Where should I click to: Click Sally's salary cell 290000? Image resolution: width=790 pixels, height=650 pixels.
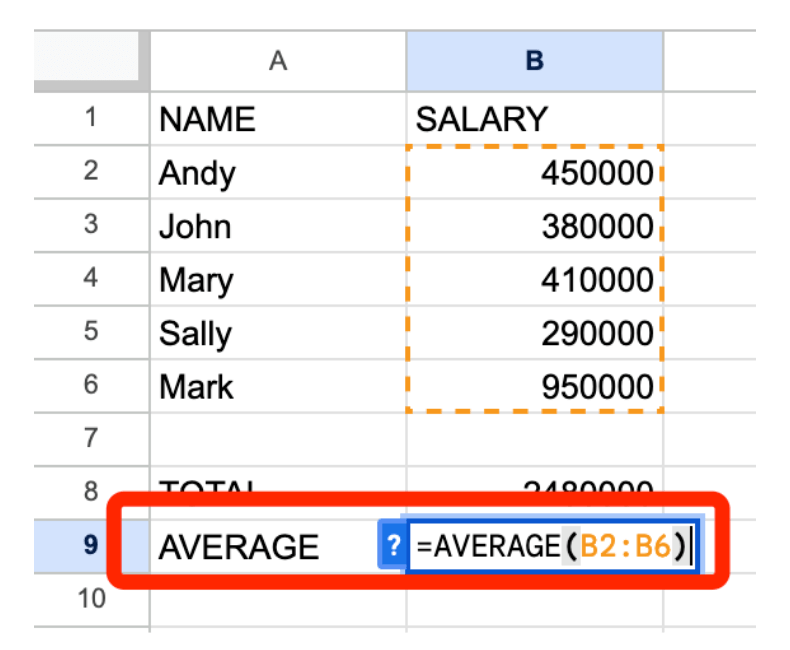click(534, 333)
